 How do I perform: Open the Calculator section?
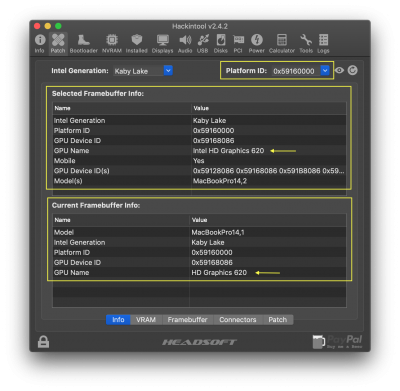[282, 44]
